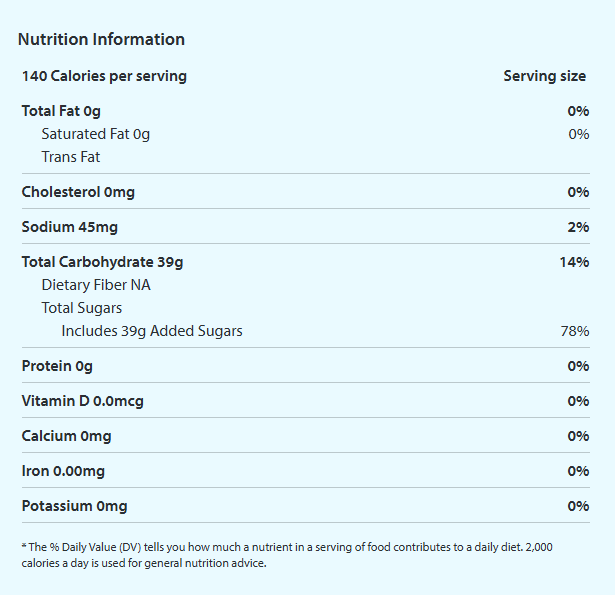The width and height of the screenshot is (615, 595).
Task: Select the Vitamin D 0.0mcg label
Action: (82, 401)
